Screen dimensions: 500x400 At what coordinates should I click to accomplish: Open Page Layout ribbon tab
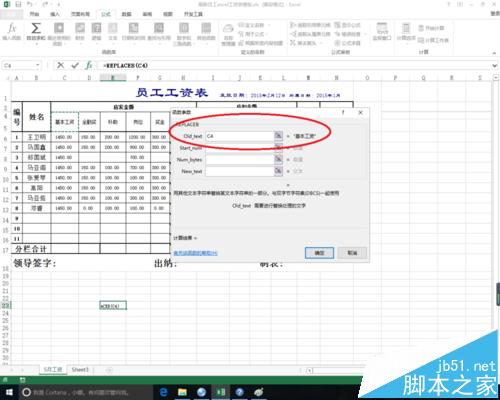coord(80,14)
